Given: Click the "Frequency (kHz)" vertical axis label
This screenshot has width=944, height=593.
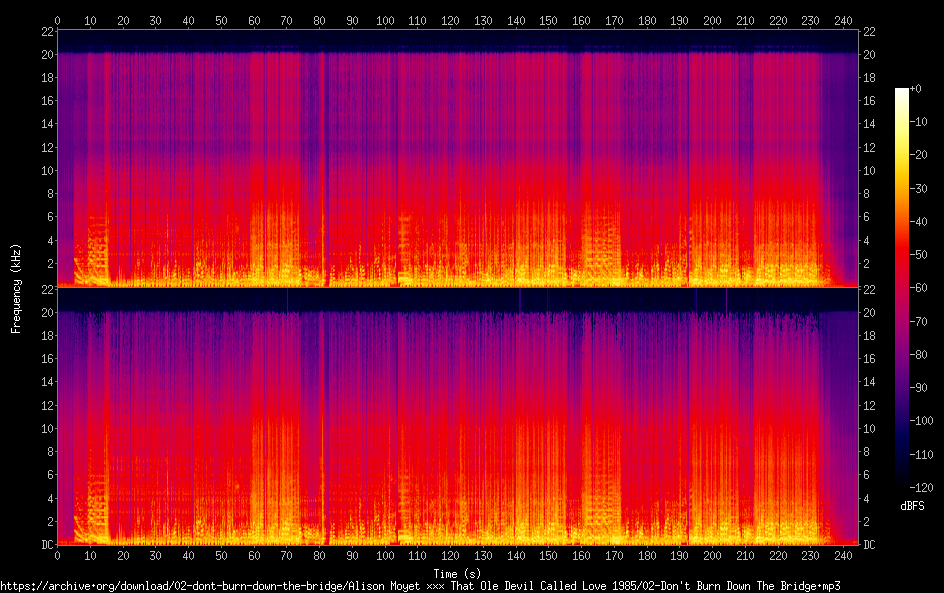Looking at the screenshot, I should click(x=16, y=288).
